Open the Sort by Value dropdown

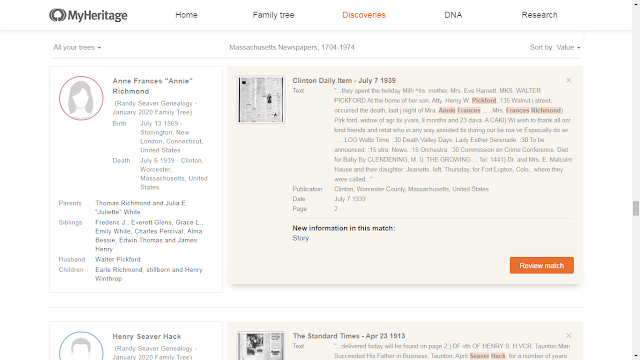coord(555,47)
